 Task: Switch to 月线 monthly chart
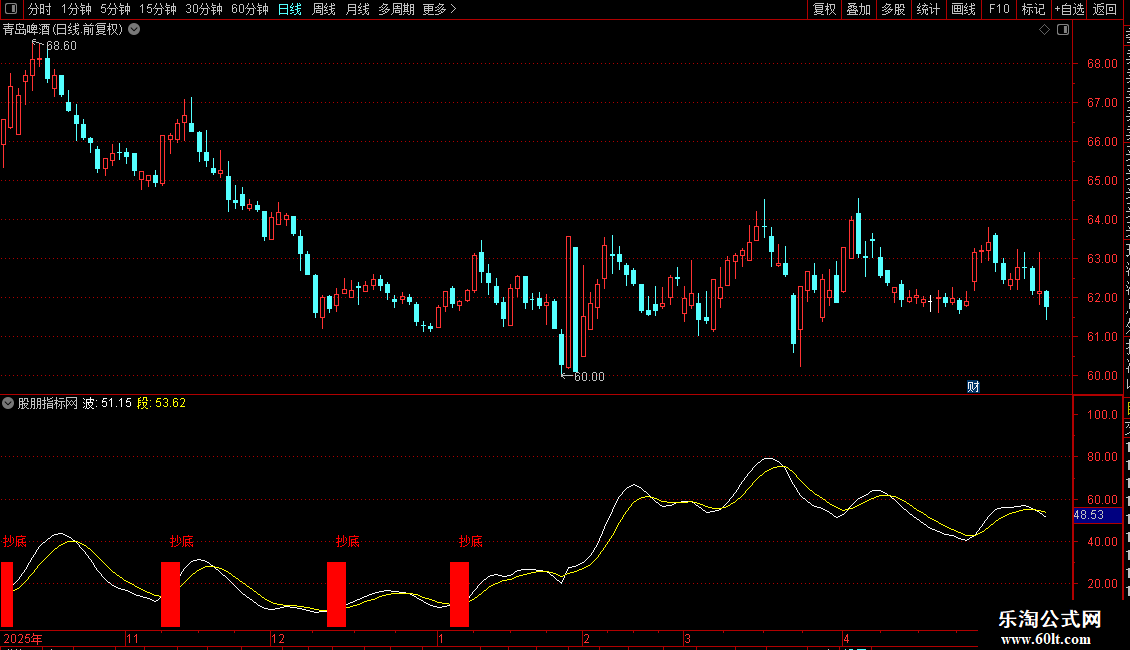(x=357, y=9)
